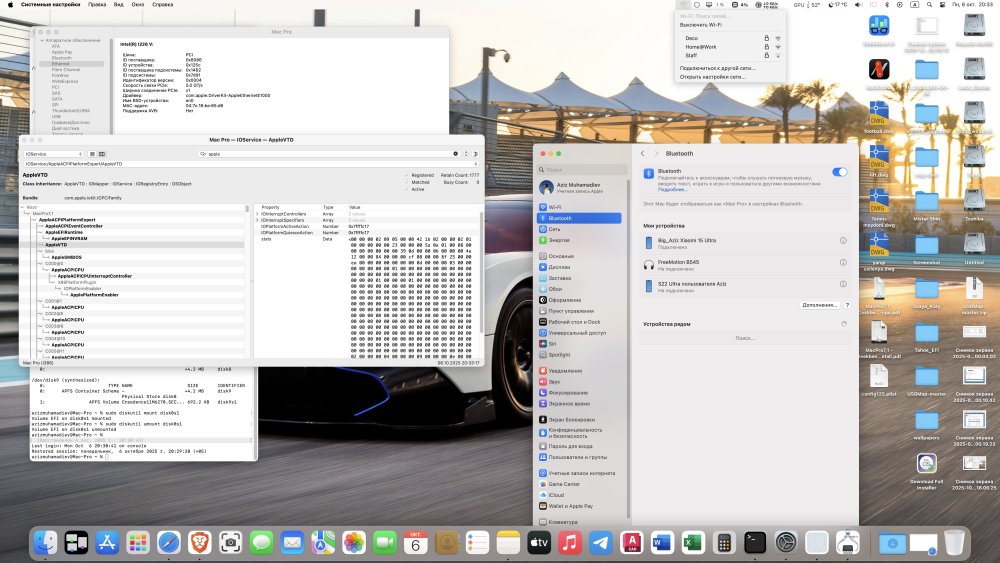Open the IOService plane dropdown
Viewport: 1000px width, 563px height.
click(54, 154)
